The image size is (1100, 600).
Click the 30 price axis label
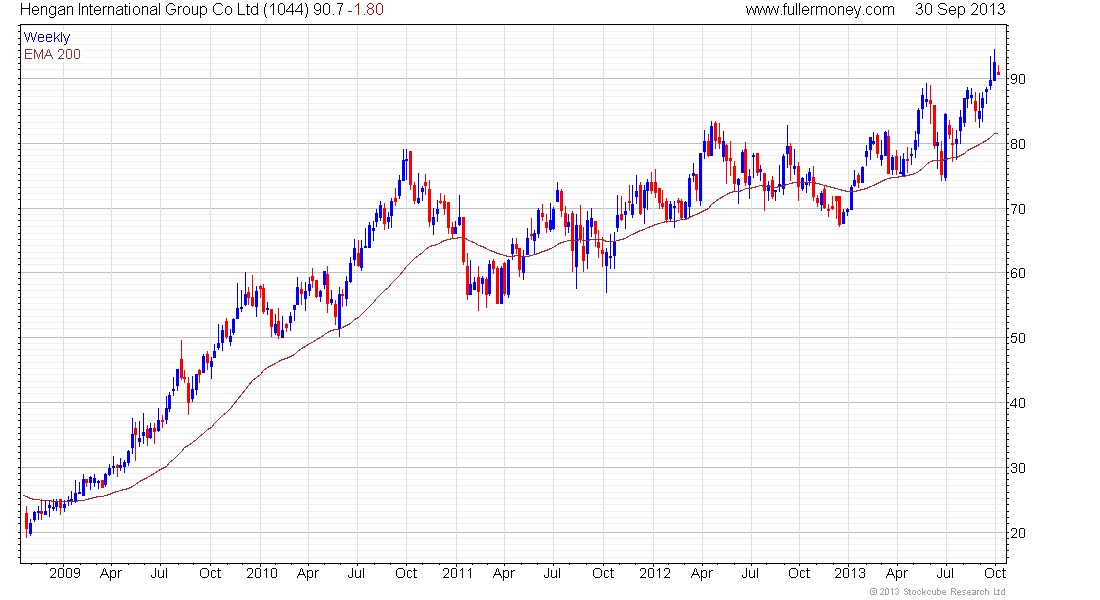(x=1017, y=468)
